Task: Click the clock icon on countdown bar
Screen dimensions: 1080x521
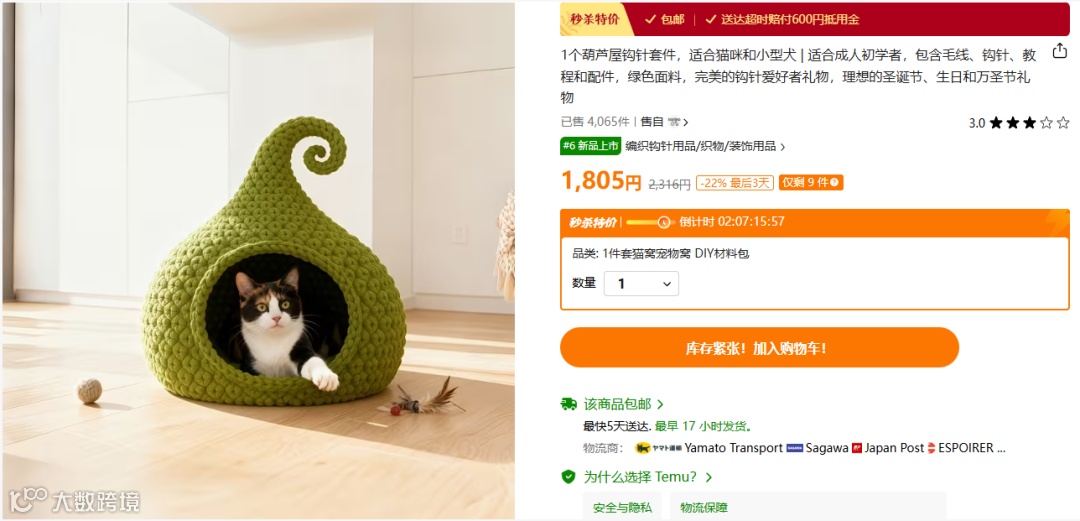Action: (x=664, y=222)
